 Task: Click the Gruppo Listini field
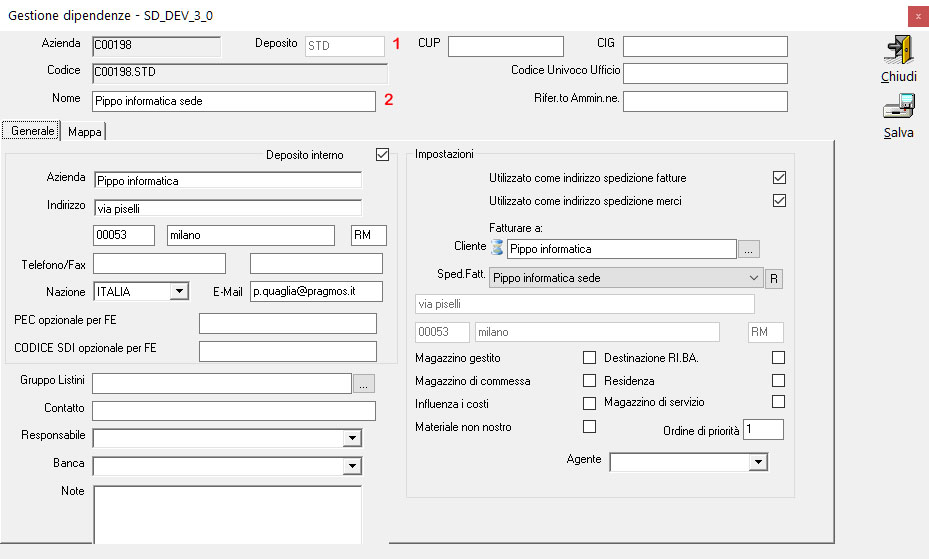coord(222,383)
